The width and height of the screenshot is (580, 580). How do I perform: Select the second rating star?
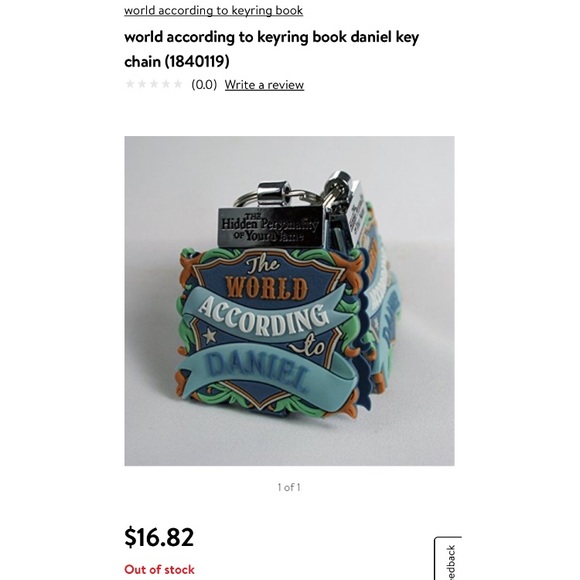tap(142, 84)
